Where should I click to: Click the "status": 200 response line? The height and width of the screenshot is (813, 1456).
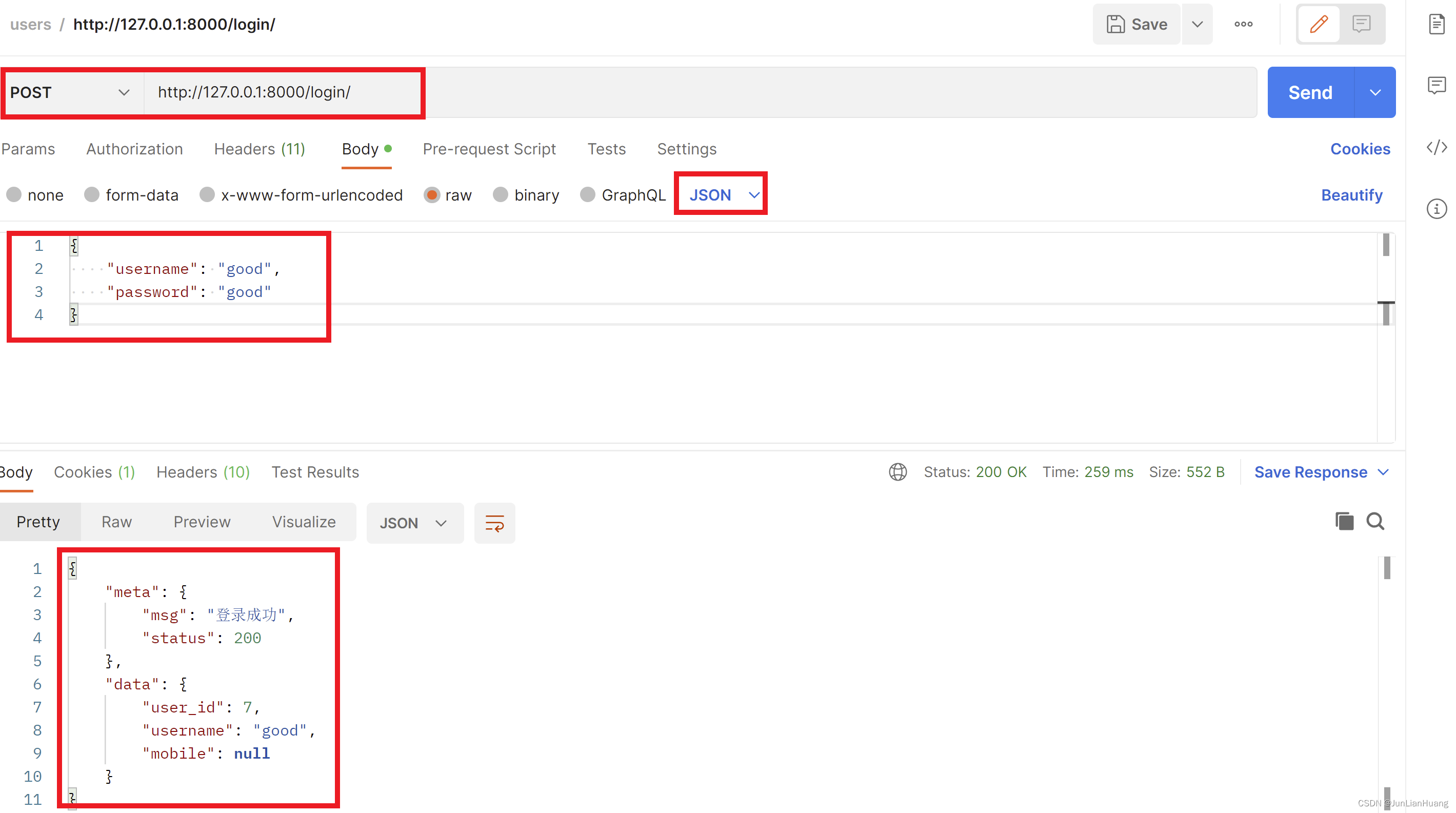[x=201, y=638]
